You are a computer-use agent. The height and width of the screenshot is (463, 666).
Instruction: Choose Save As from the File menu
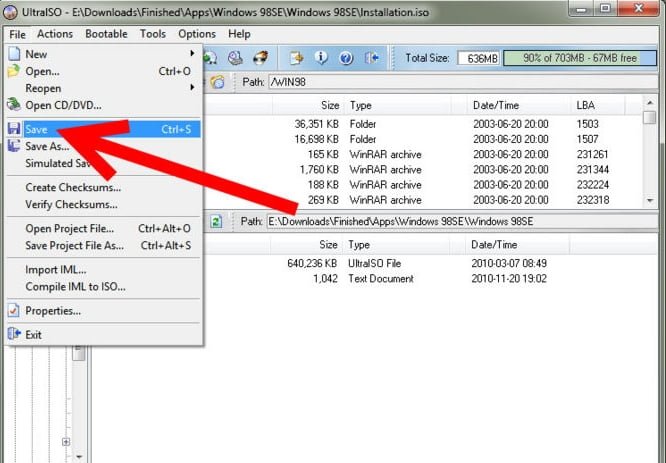pos(46,146)
